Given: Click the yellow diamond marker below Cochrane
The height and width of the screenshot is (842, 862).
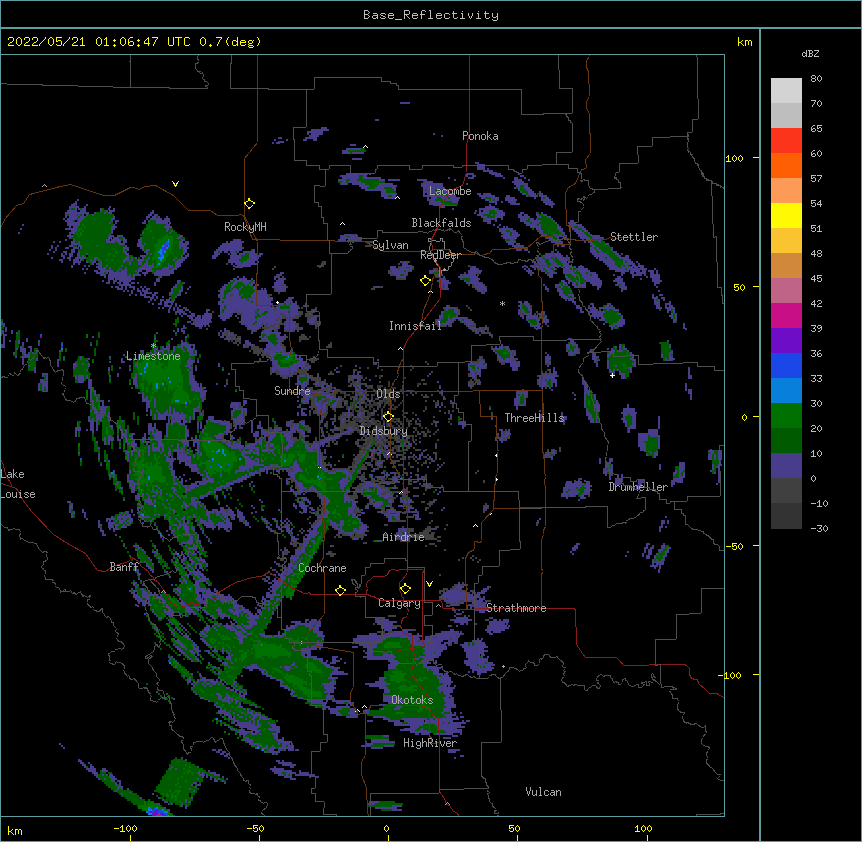Looking at the screenshot, I should [x=340, y=590].
